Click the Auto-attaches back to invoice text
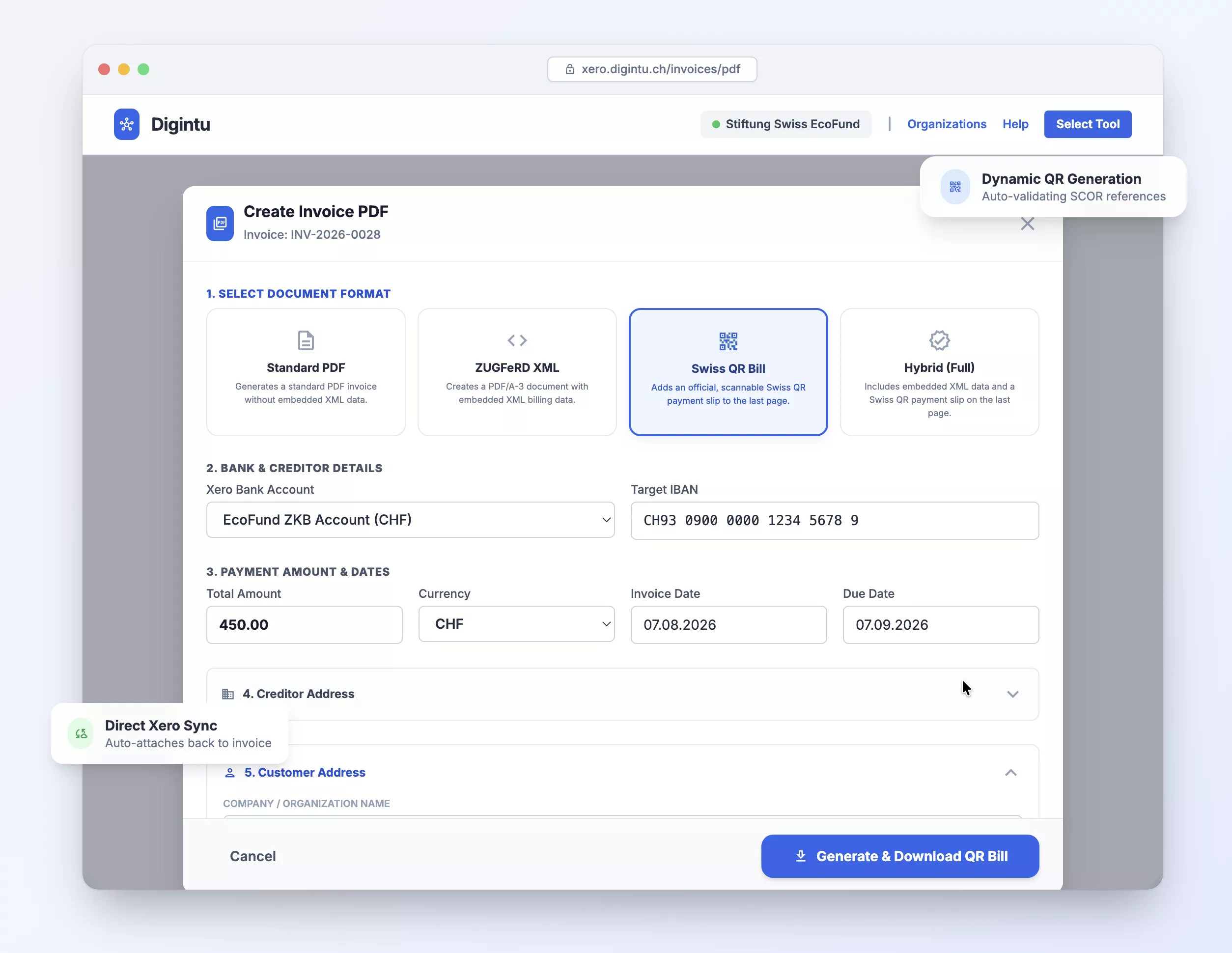The height and width of the screenshot is (953, 1232). pyautogui.click(x=188, y=743)
